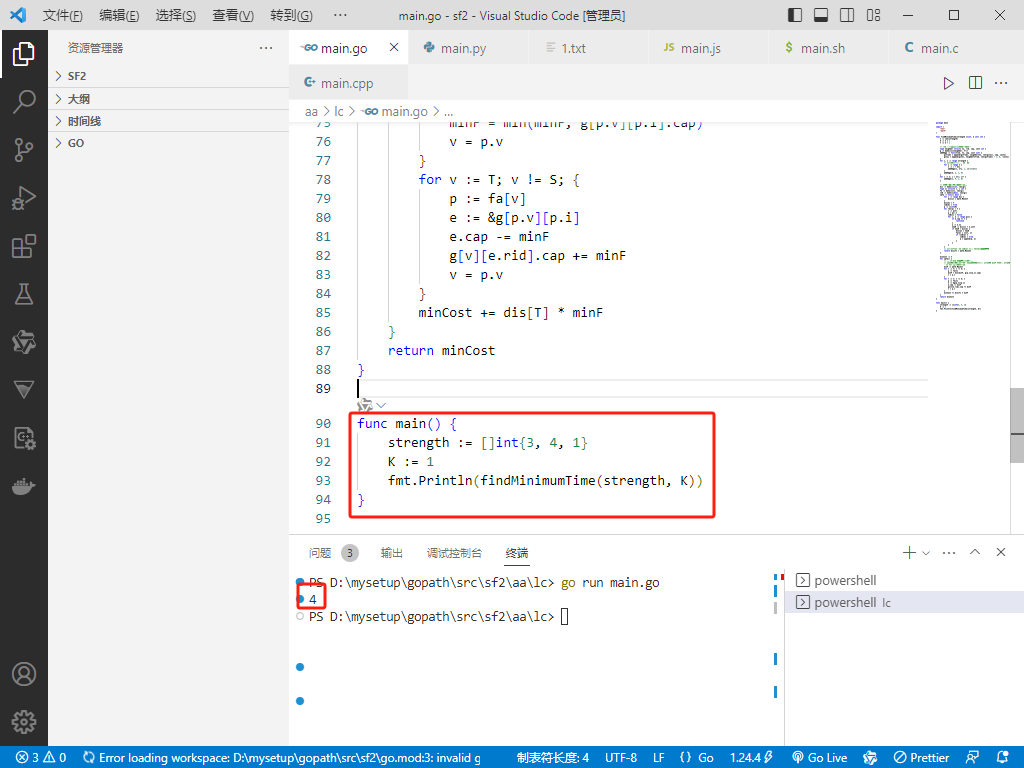Open the 选择(S) menu
Viewport: 1024px width, 768px height.
click(x=175, y=15)
